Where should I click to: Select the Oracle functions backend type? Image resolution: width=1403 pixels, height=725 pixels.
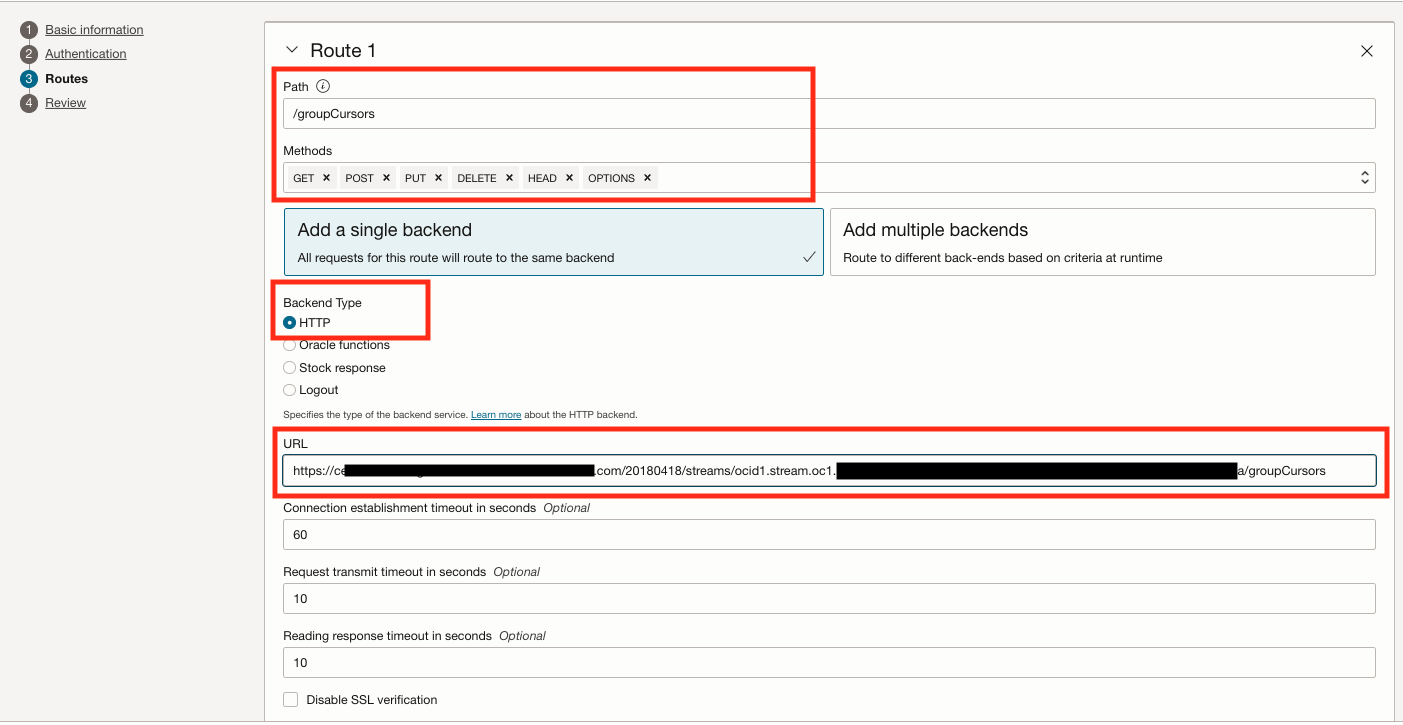pyautogui.click(x=289, y=344)
